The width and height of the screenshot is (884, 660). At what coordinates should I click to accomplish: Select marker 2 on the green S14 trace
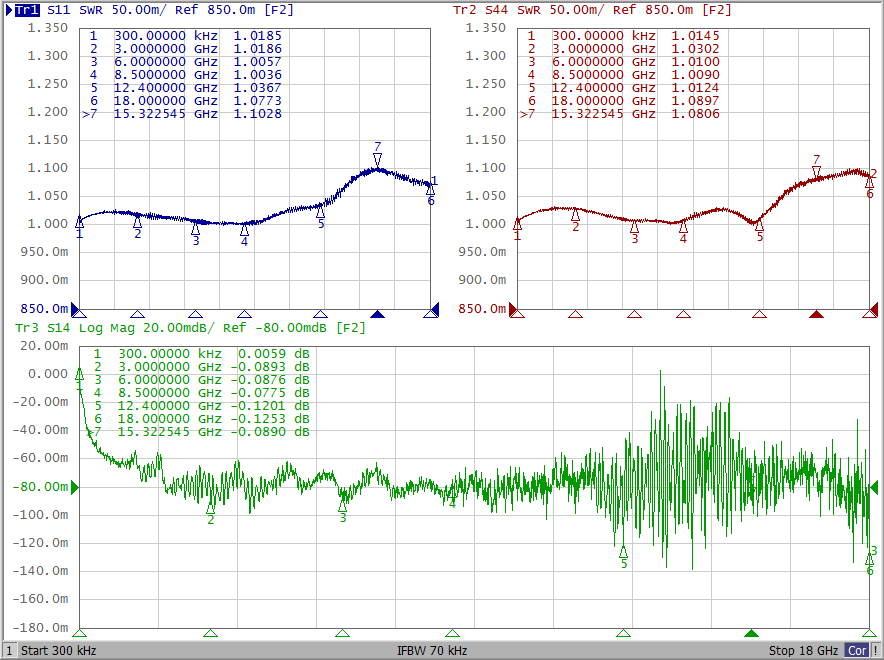point(210,507)
